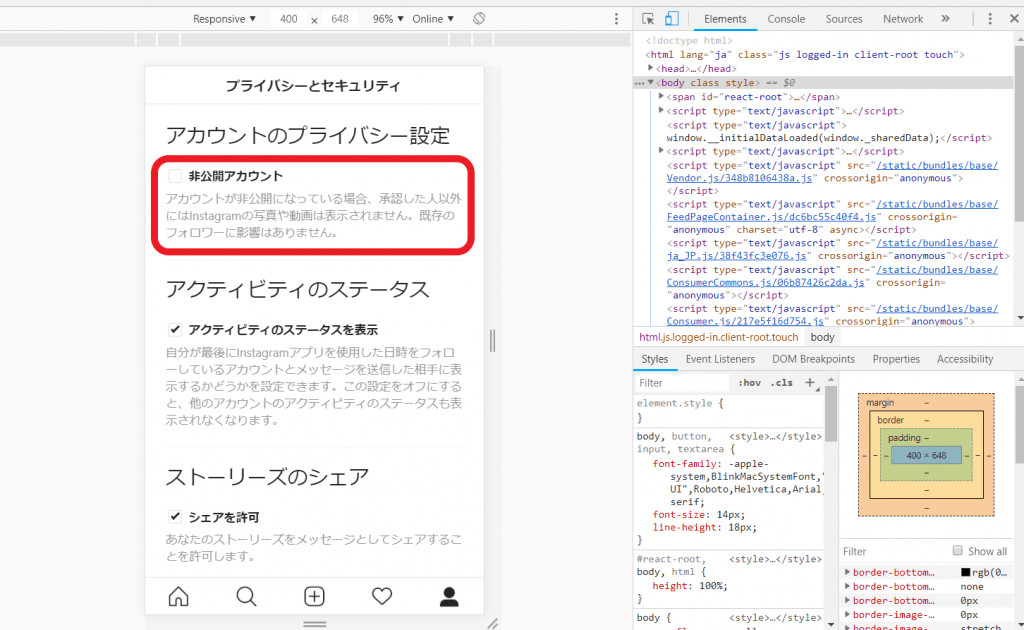Click the Instagram home icon

tap(179, 597)
